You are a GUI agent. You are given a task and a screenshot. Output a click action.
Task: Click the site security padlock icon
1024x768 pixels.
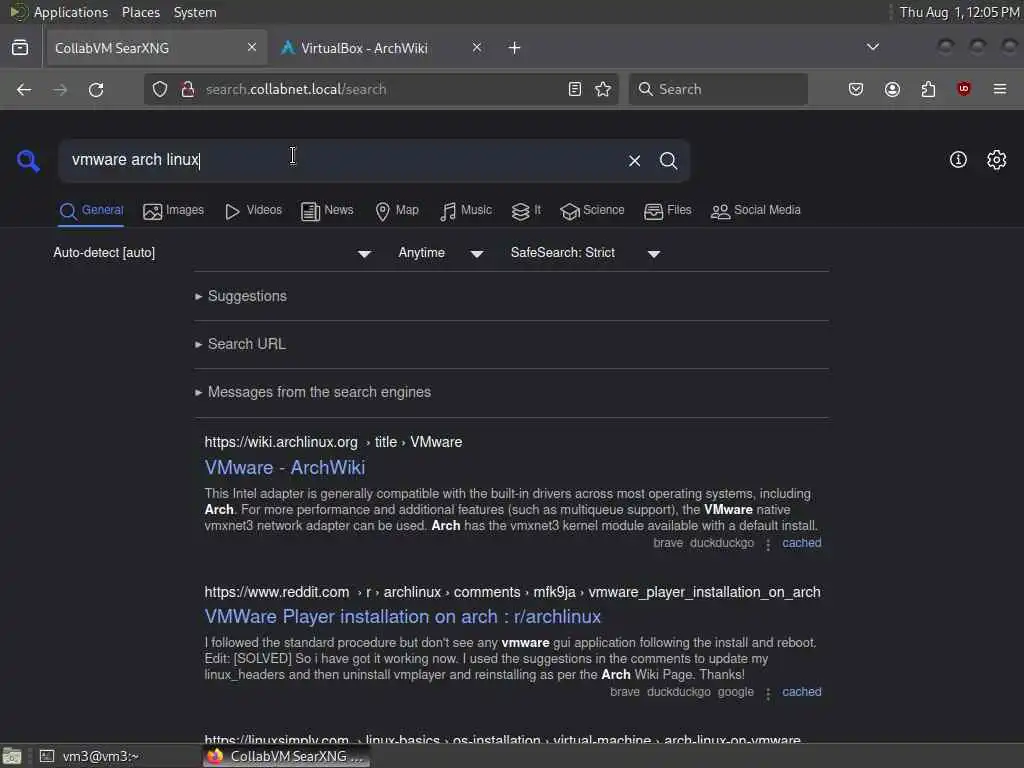click(x=187, y=89)
